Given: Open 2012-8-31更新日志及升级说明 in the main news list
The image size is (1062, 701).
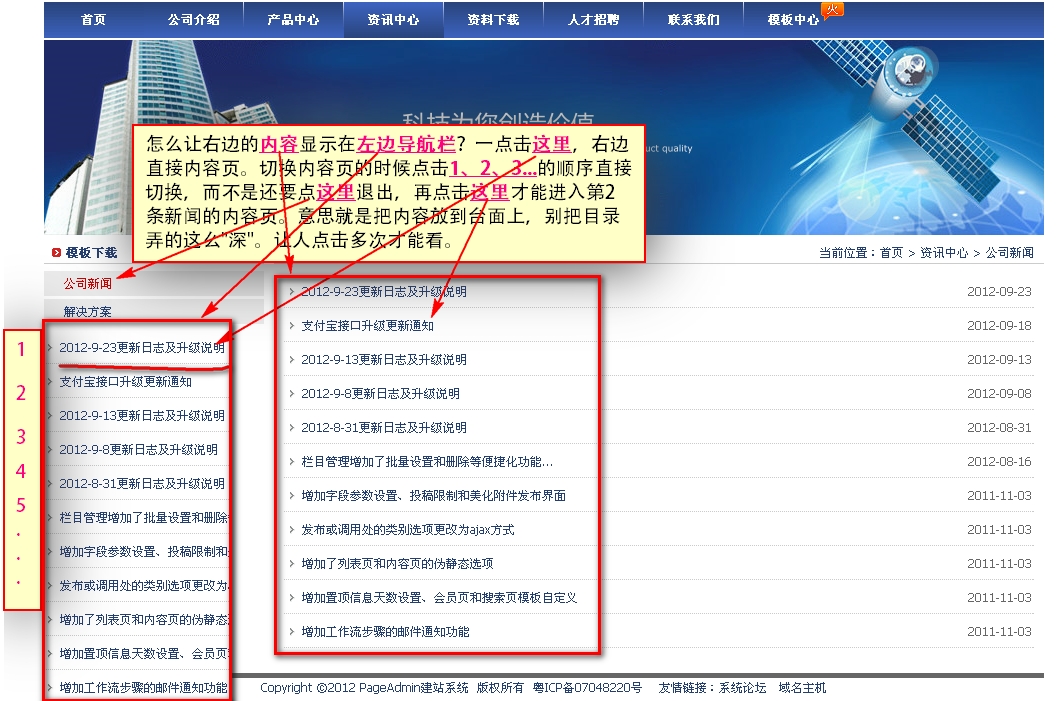Looking at the screenshot, I should [x=383, y=428].
